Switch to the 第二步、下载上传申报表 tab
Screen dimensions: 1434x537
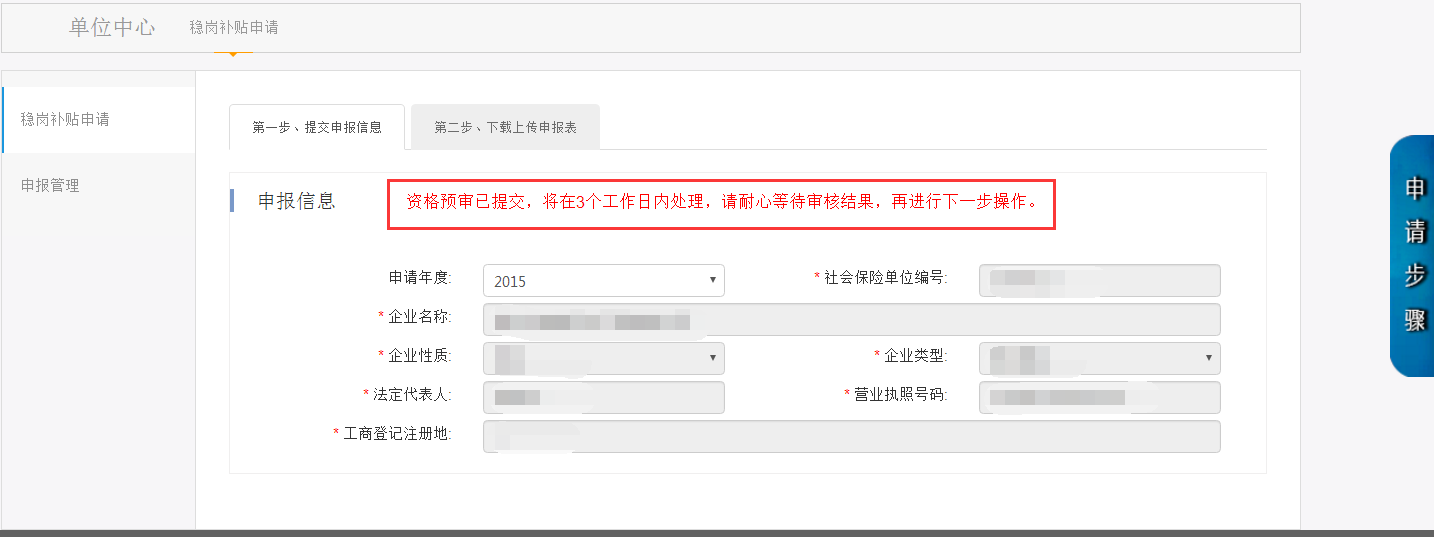coord(505,127)
